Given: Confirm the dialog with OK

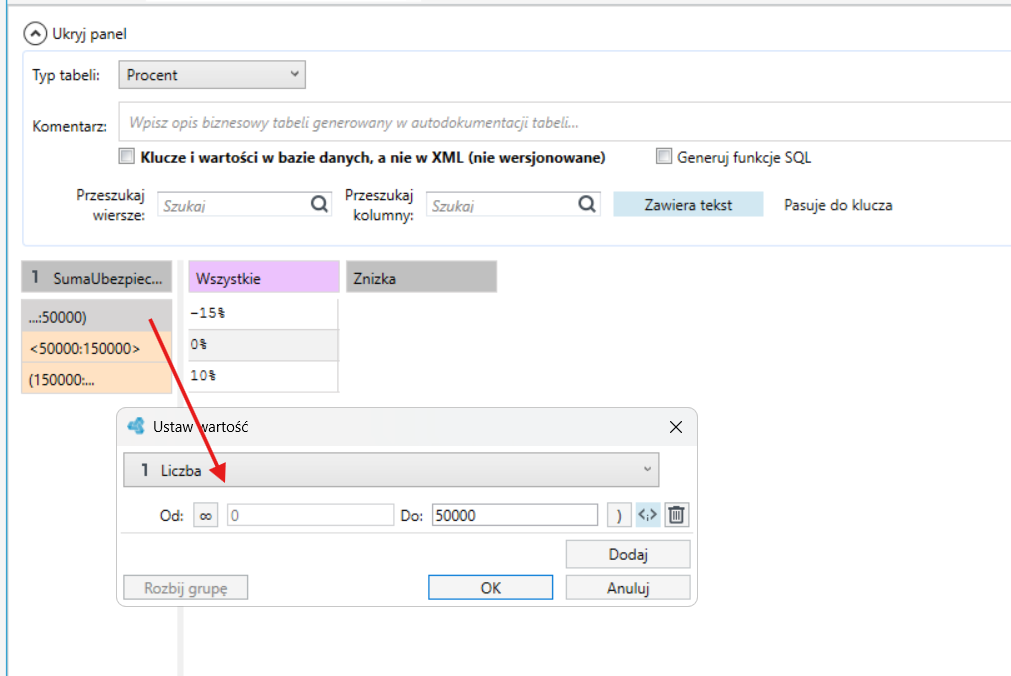Looking at the screenshot, I should (x=491, y=588).
